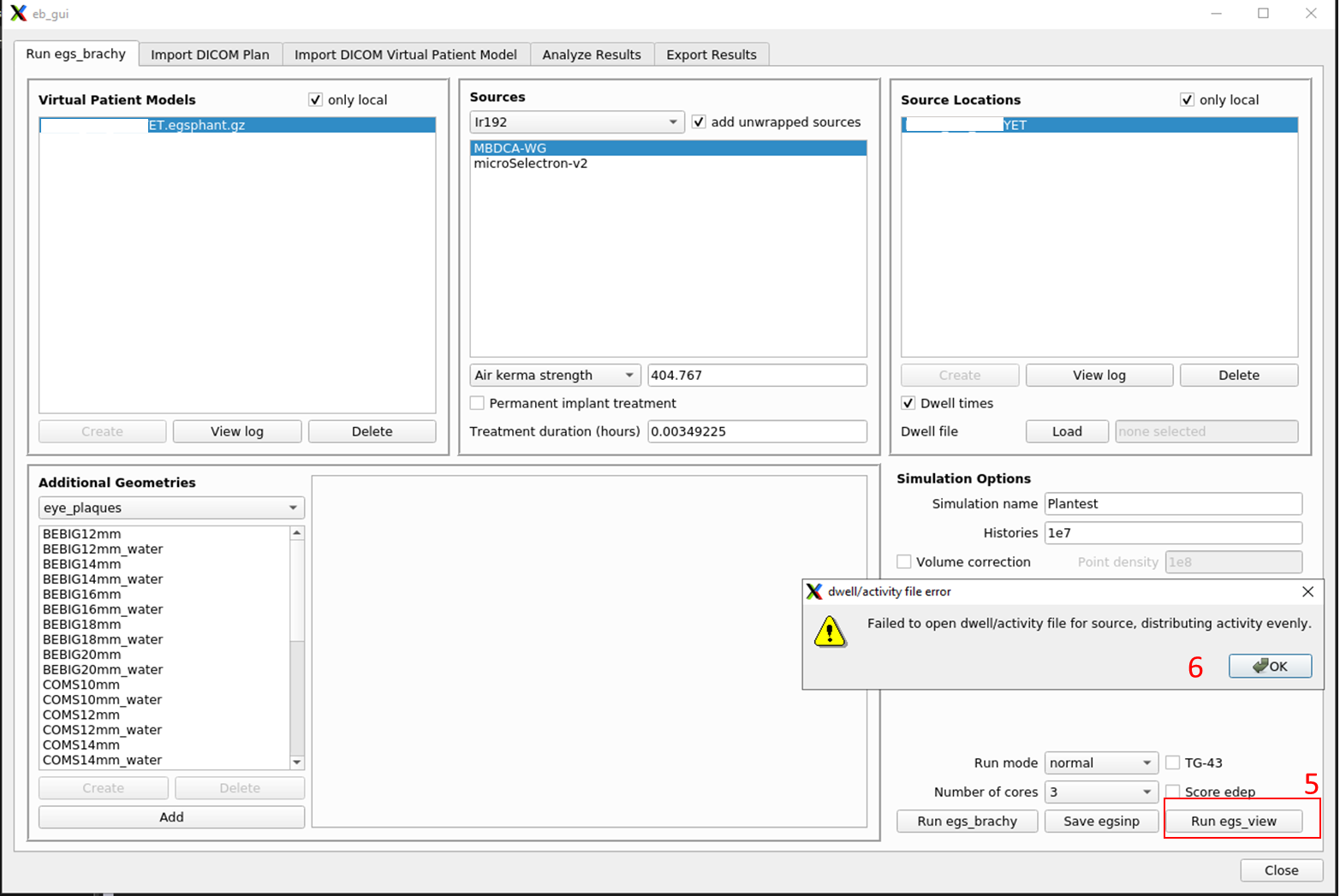
Task: Click Load dwell file button
Action: click(1067, 431)
